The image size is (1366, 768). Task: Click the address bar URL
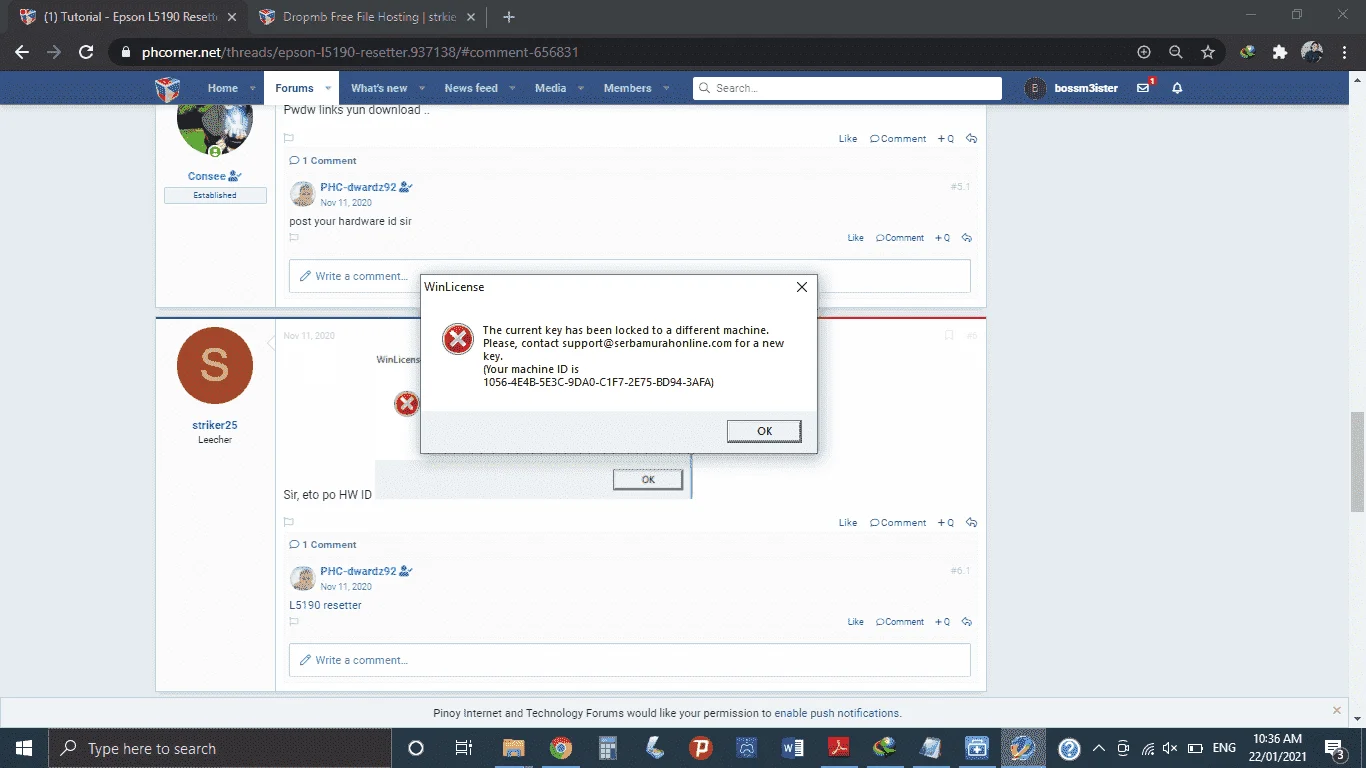360,52
